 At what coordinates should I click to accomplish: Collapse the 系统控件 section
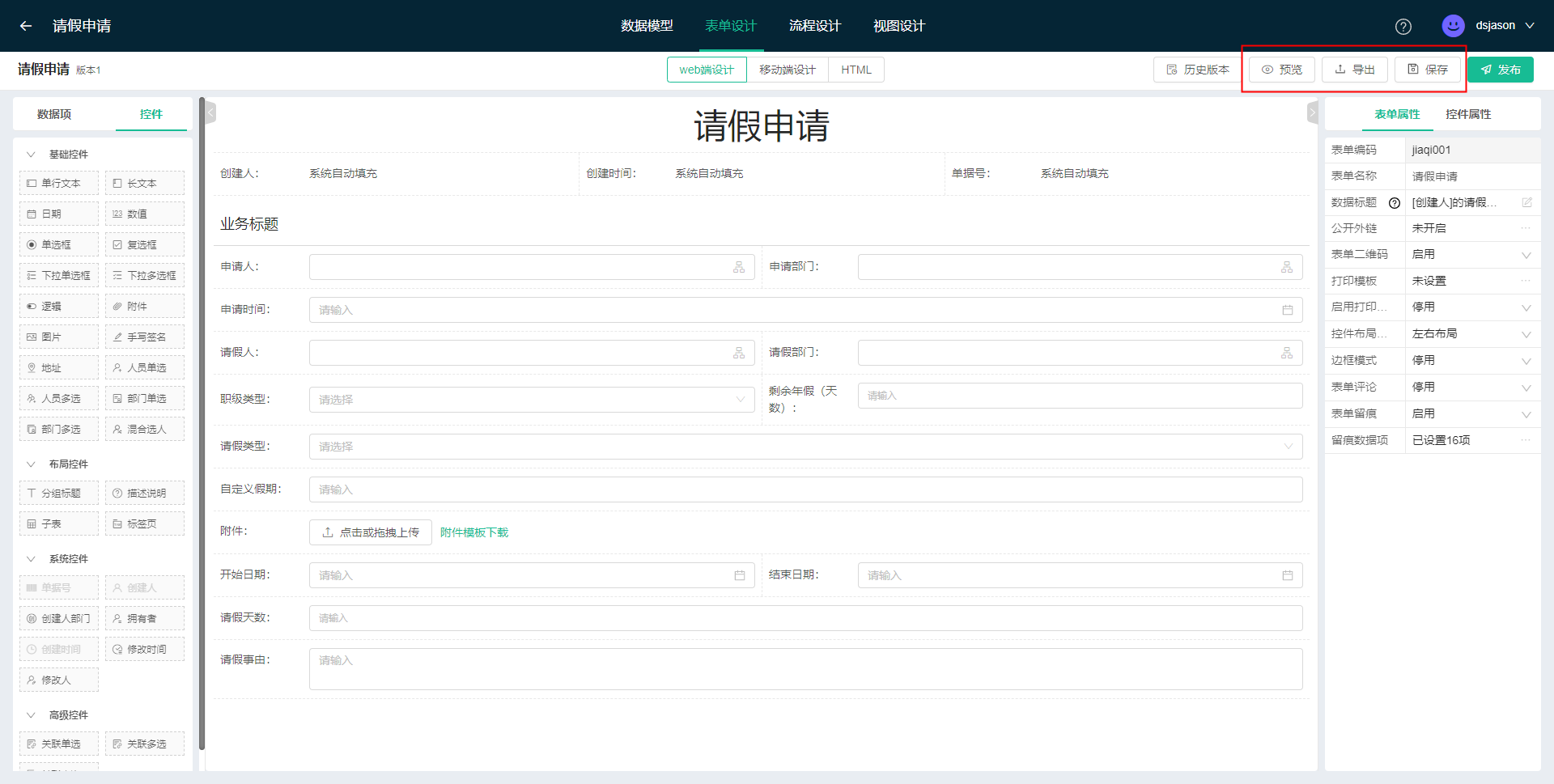[x=32, y=559]
